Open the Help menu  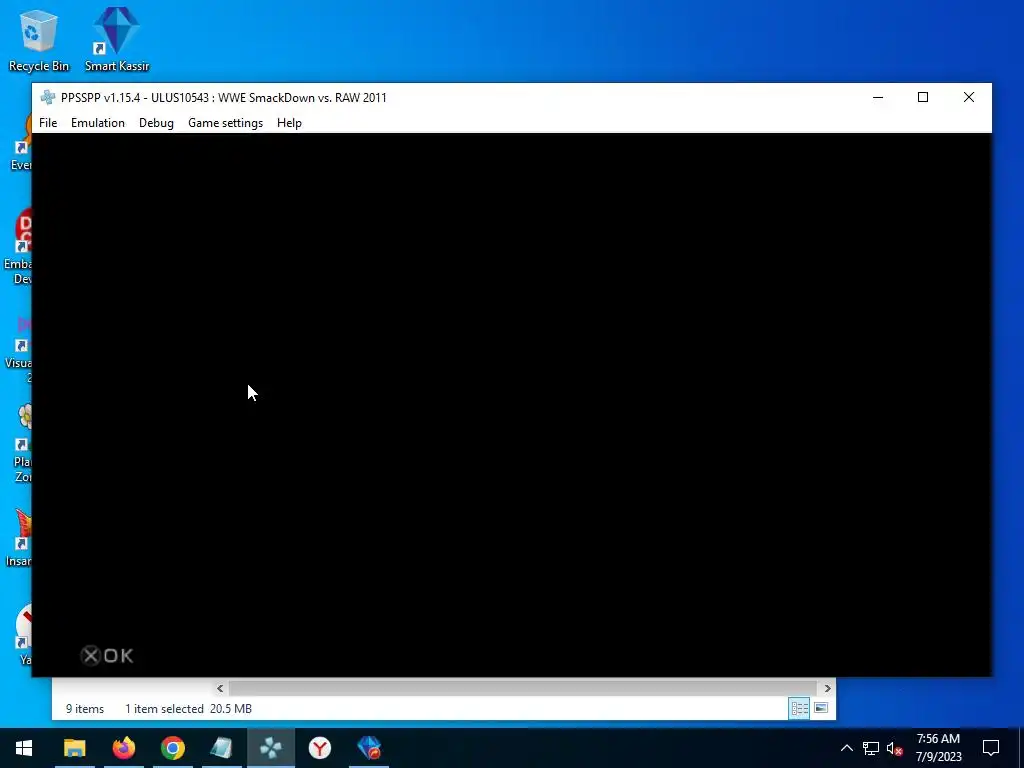[289, 123]
